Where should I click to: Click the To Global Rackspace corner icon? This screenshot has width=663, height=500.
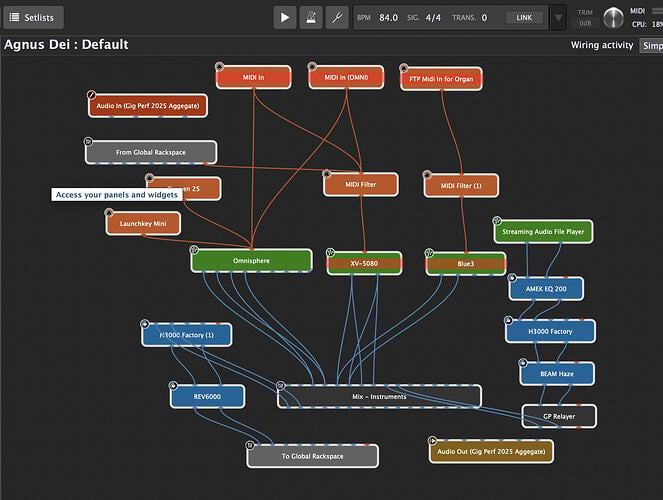pos(250,445)
